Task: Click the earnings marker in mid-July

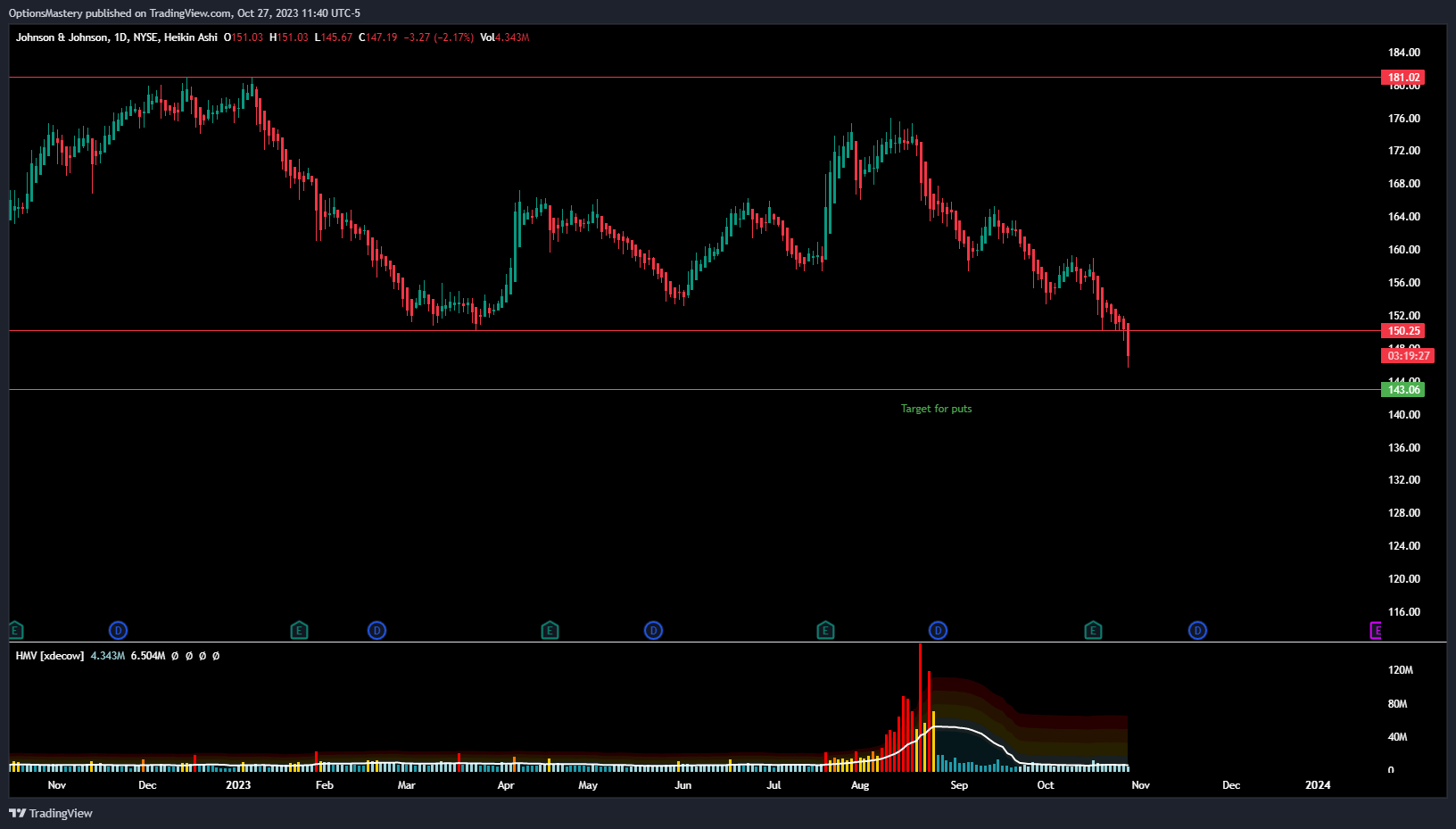Action: tap(825, 631)
